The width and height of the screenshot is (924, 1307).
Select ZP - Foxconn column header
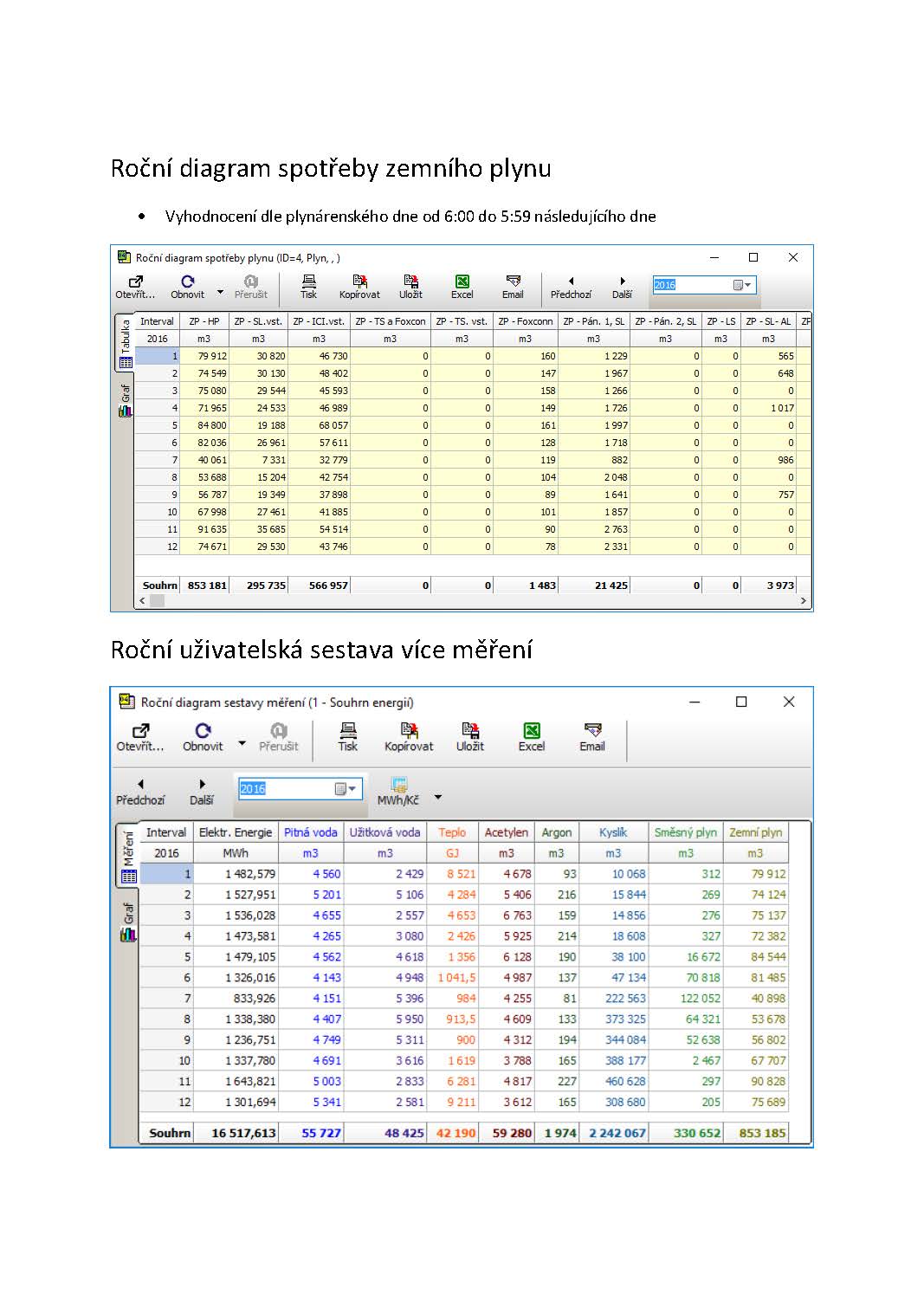pos(525,321)
